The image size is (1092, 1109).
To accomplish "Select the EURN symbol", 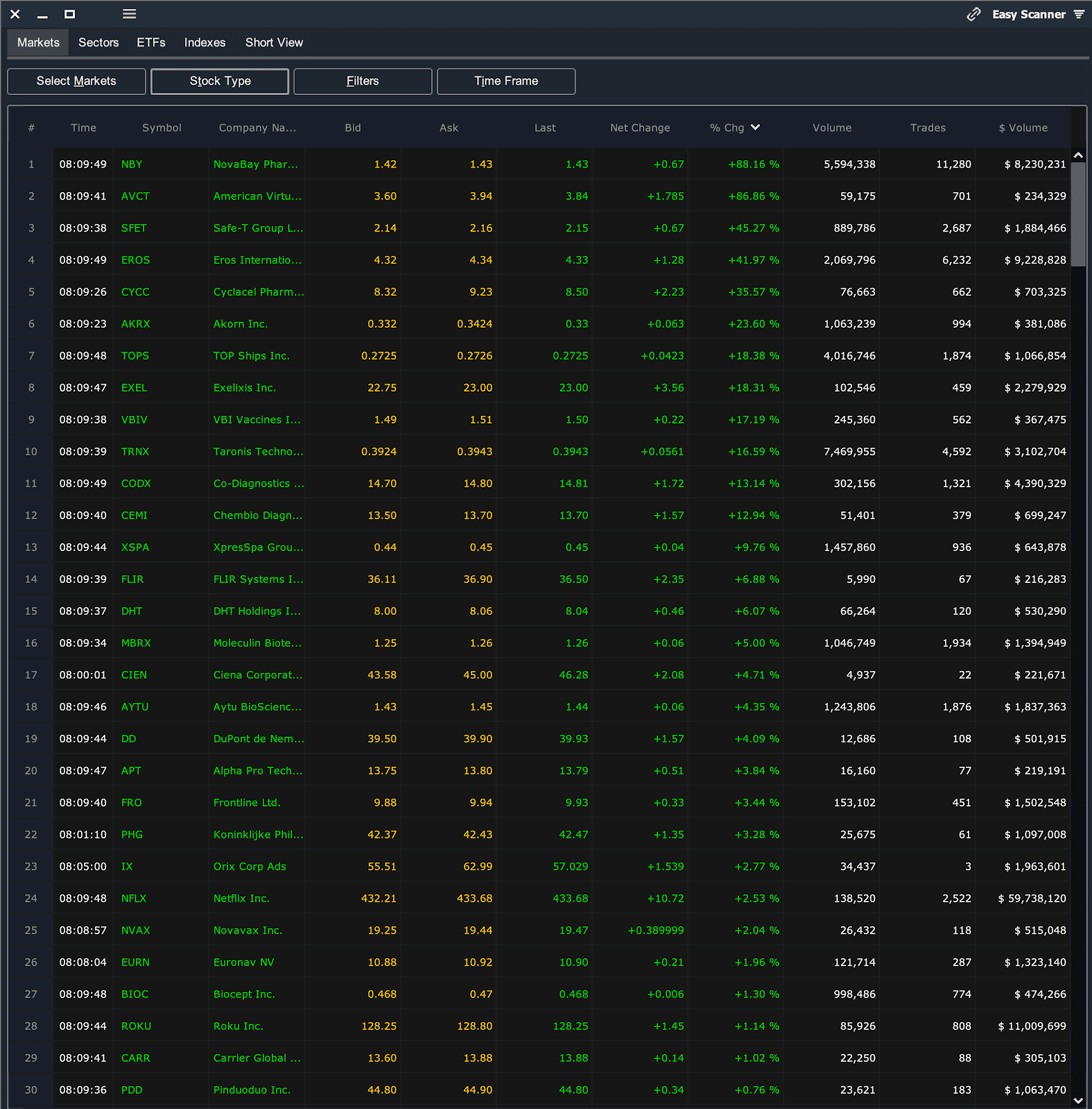I will (x=135, y=961).
